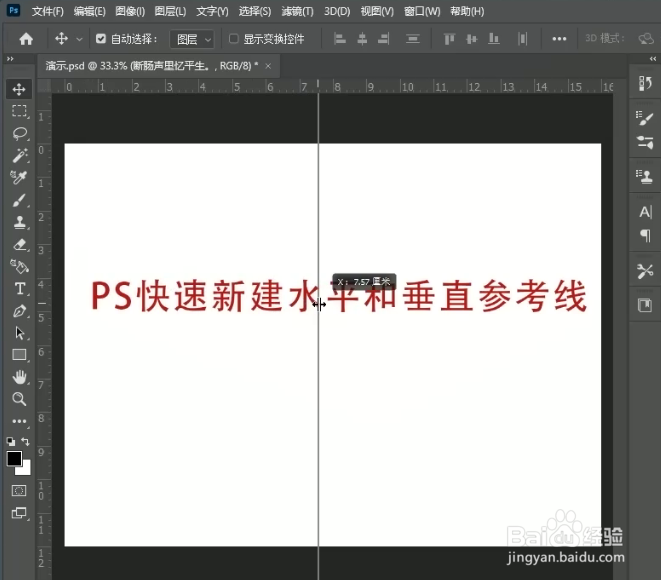The height and width of the screenshot is (580, 661).
Task: Expand the left toolbox panel
Action: click(10, 59)
